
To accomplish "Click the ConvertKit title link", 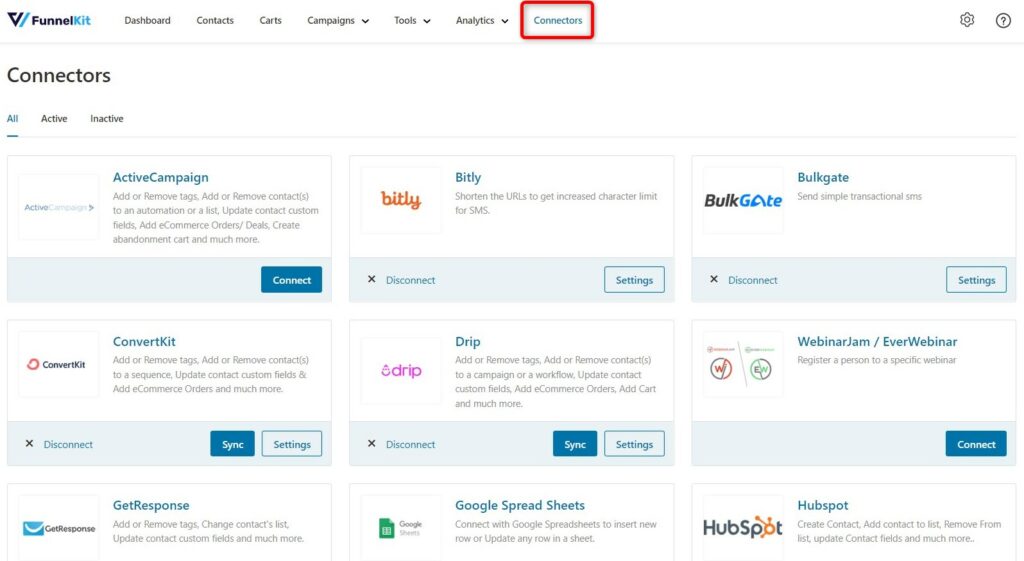I will 144,341.
